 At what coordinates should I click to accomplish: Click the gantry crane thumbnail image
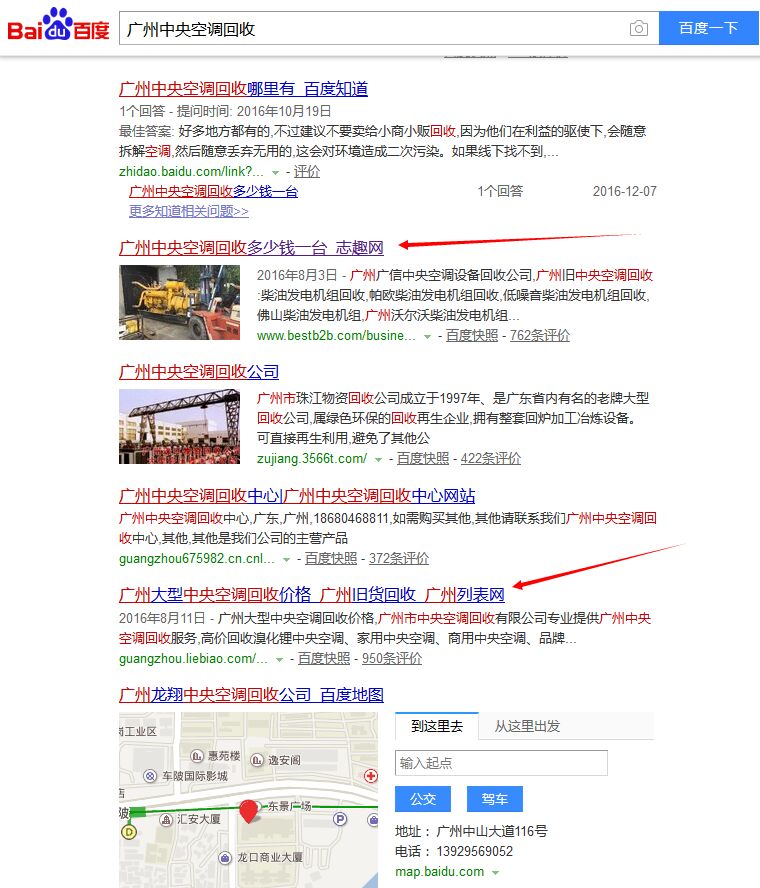[180, 426]
